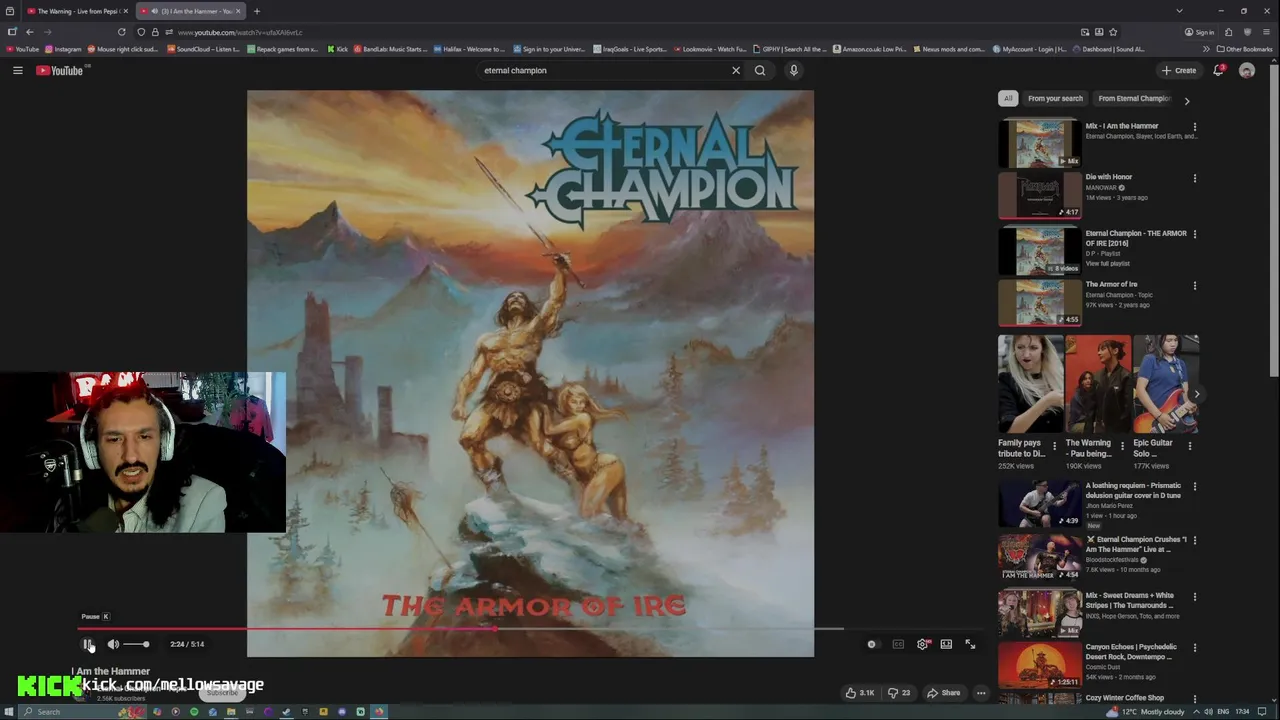The height and width of the screenshot is (720, 1280).
Task: Bookmark this page with star
Action: [x=1113, y=32]
